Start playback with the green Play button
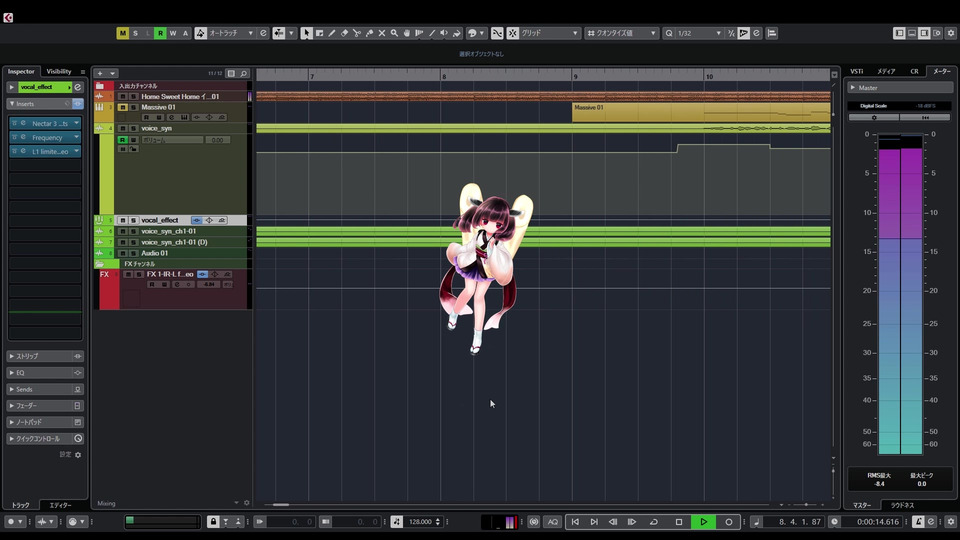This screenshot has height=540, width=960. [703, 522]
